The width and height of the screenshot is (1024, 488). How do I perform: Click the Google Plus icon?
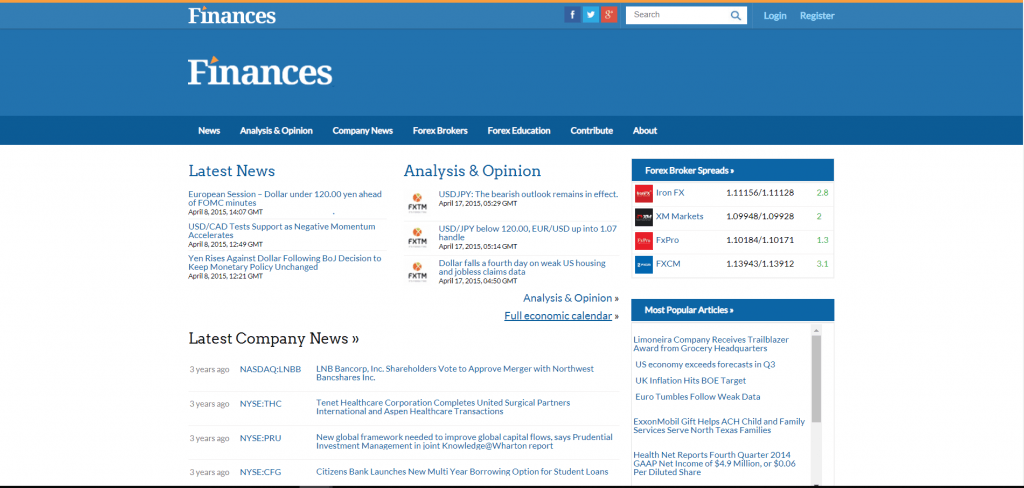[x=608, y=15]
